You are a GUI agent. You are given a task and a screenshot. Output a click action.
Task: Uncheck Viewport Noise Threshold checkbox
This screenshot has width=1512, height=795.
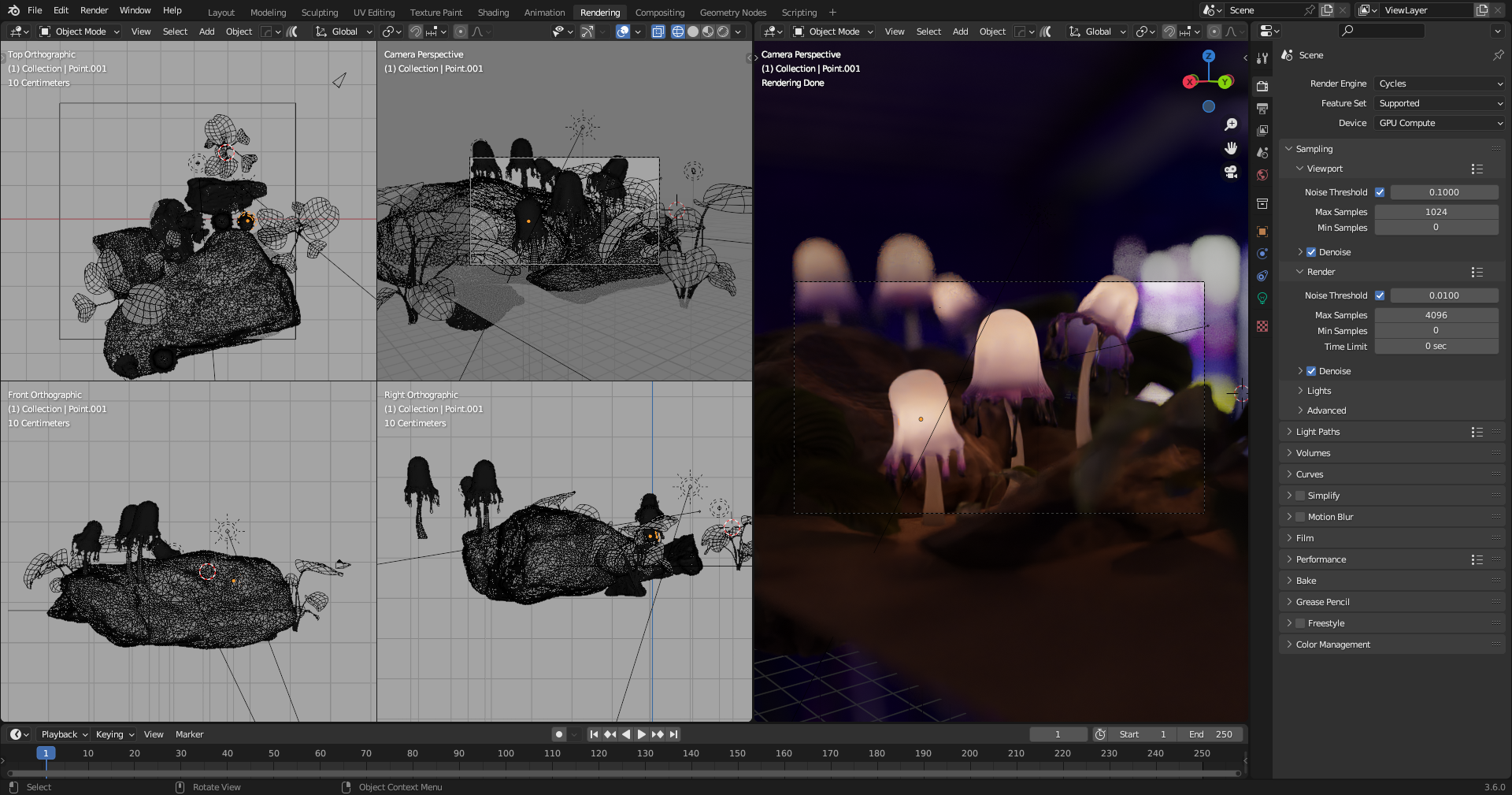[1380, 192]
